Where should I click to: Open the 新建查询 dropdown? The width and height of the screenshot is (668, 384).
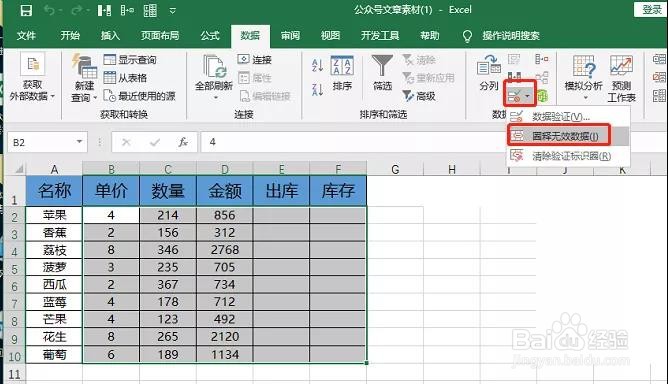point(84,78)
